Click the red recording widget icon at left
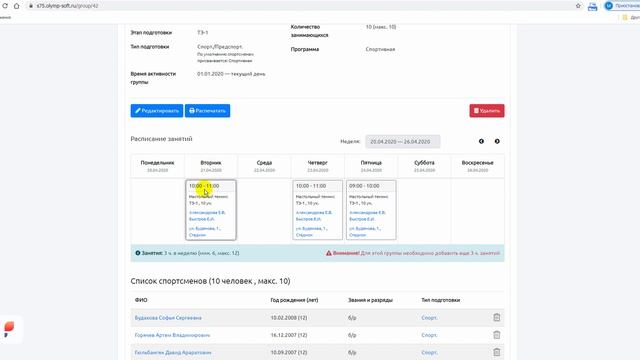 9,329
